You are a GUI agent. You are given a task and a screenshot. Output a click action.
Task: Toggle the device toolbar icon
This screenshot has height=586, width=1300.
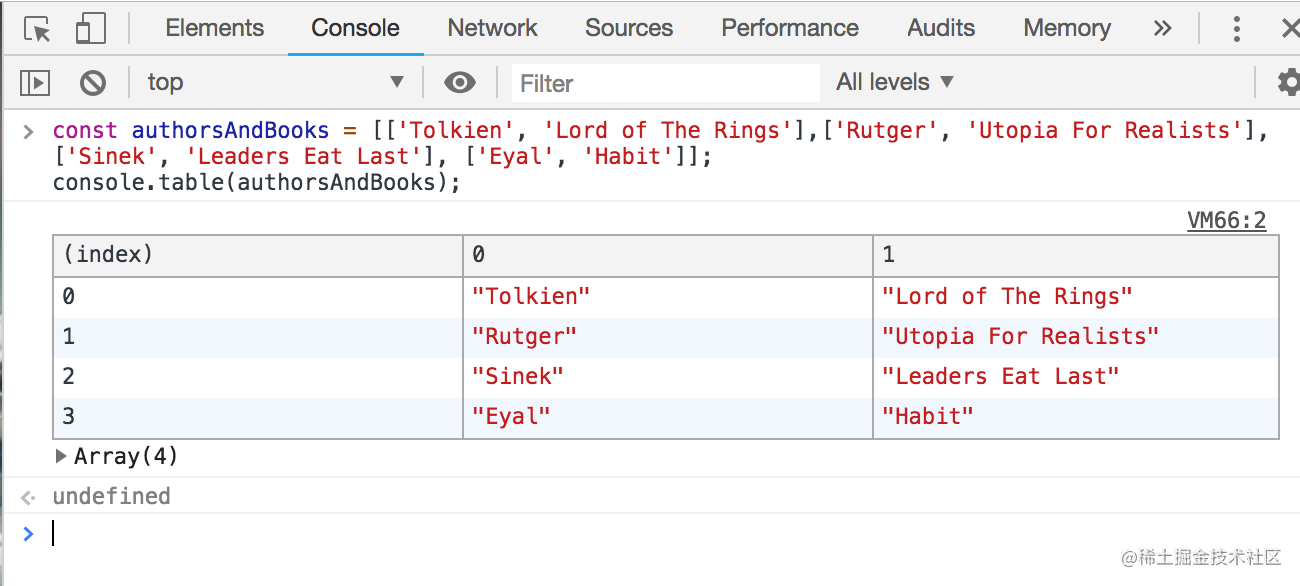pos(90,29)
